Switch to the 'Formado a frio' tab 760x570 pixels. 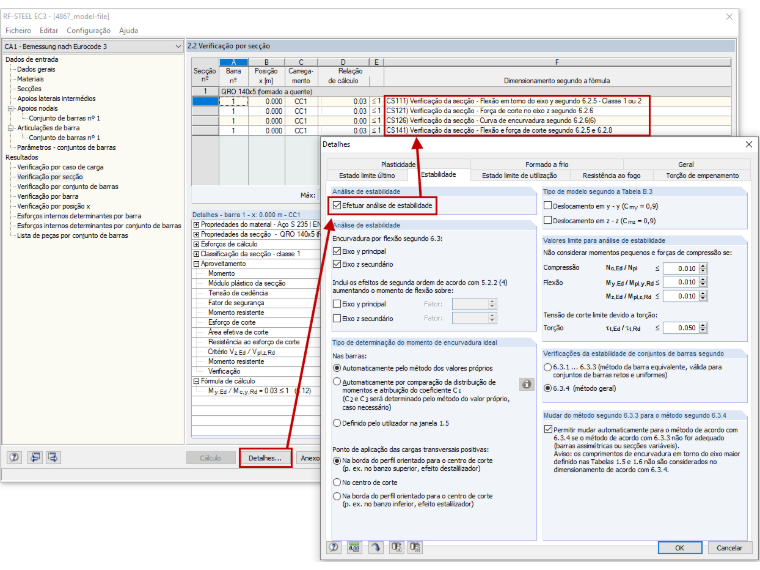[x=547, y=164]
